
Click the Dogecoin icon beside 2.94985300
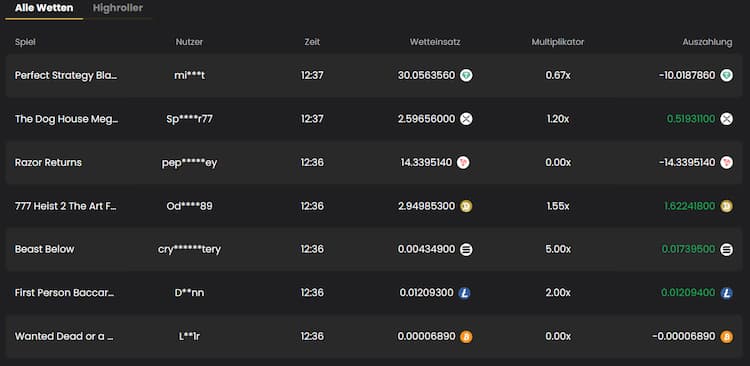click(466, 206)
